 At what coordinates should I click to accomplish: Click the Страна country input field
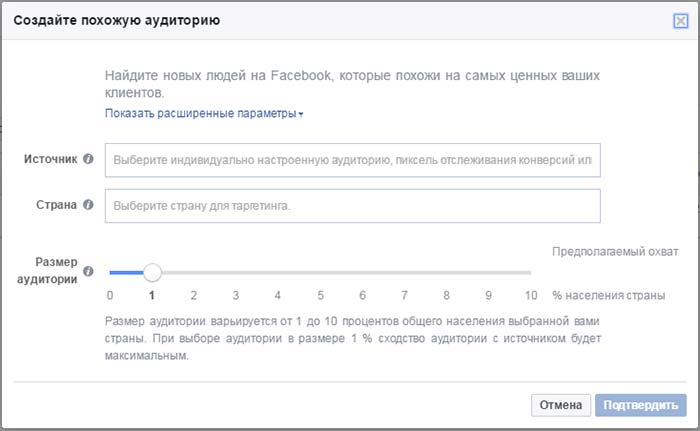(x=352, y=206)
